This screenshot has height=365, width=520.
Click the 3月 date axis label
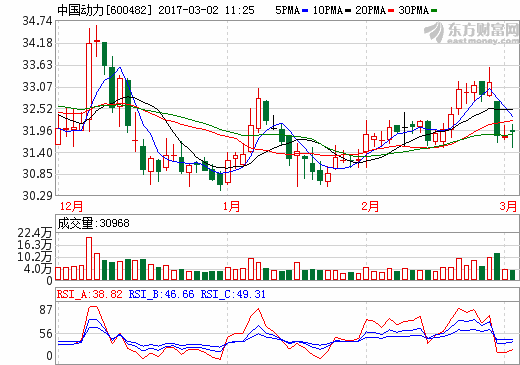(508, 206)
